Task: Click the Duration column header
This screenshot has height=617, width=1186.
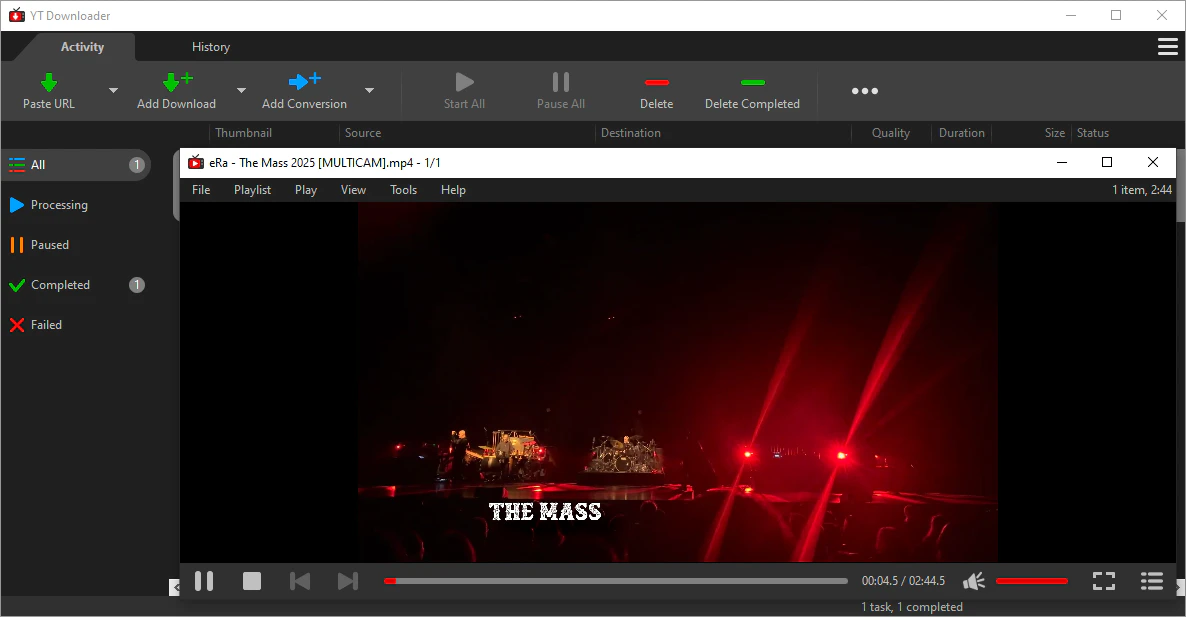Action: (961, 133)
